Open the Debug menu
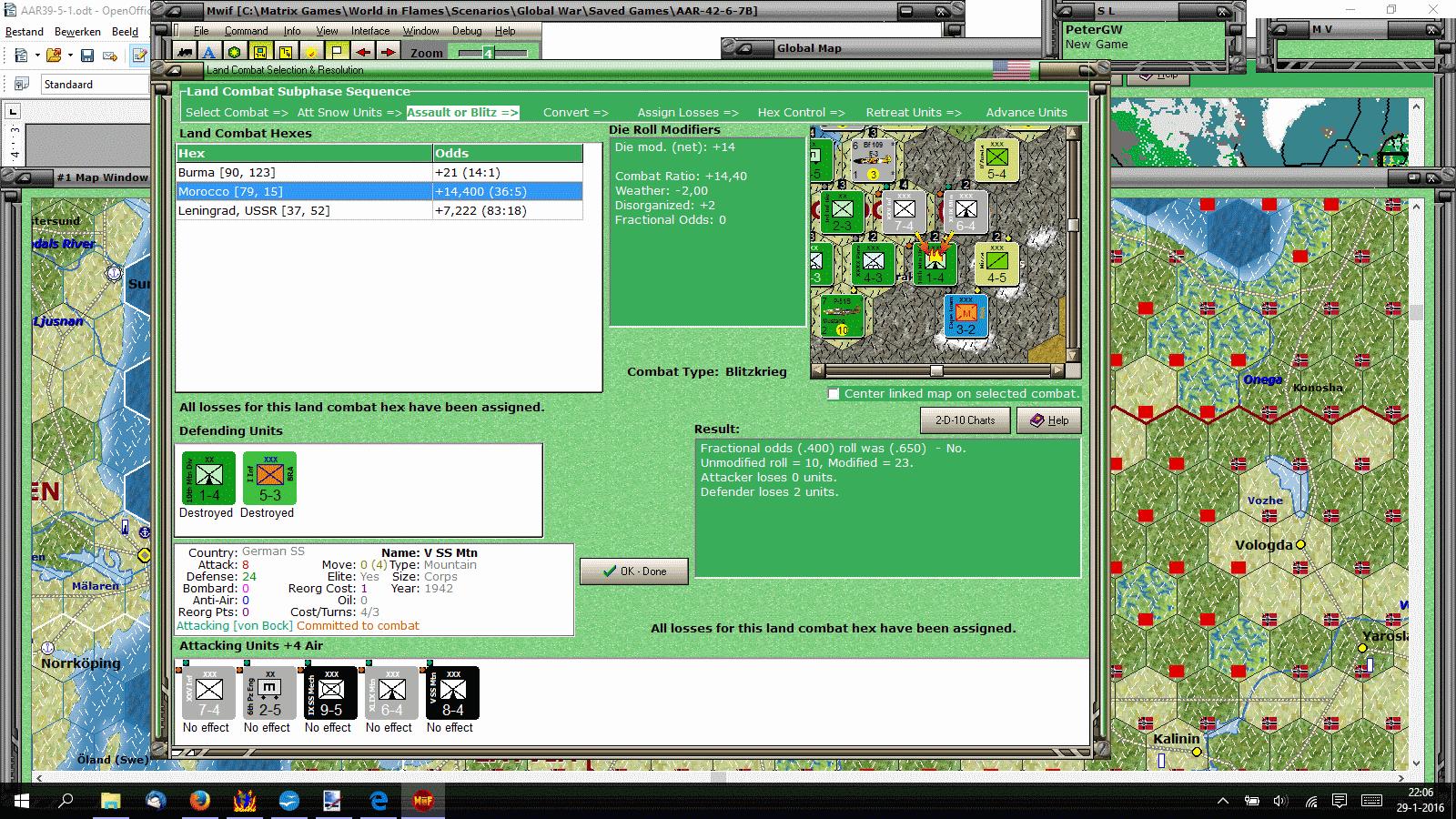The image size is (1456, 819). click(x=467, y=31)
